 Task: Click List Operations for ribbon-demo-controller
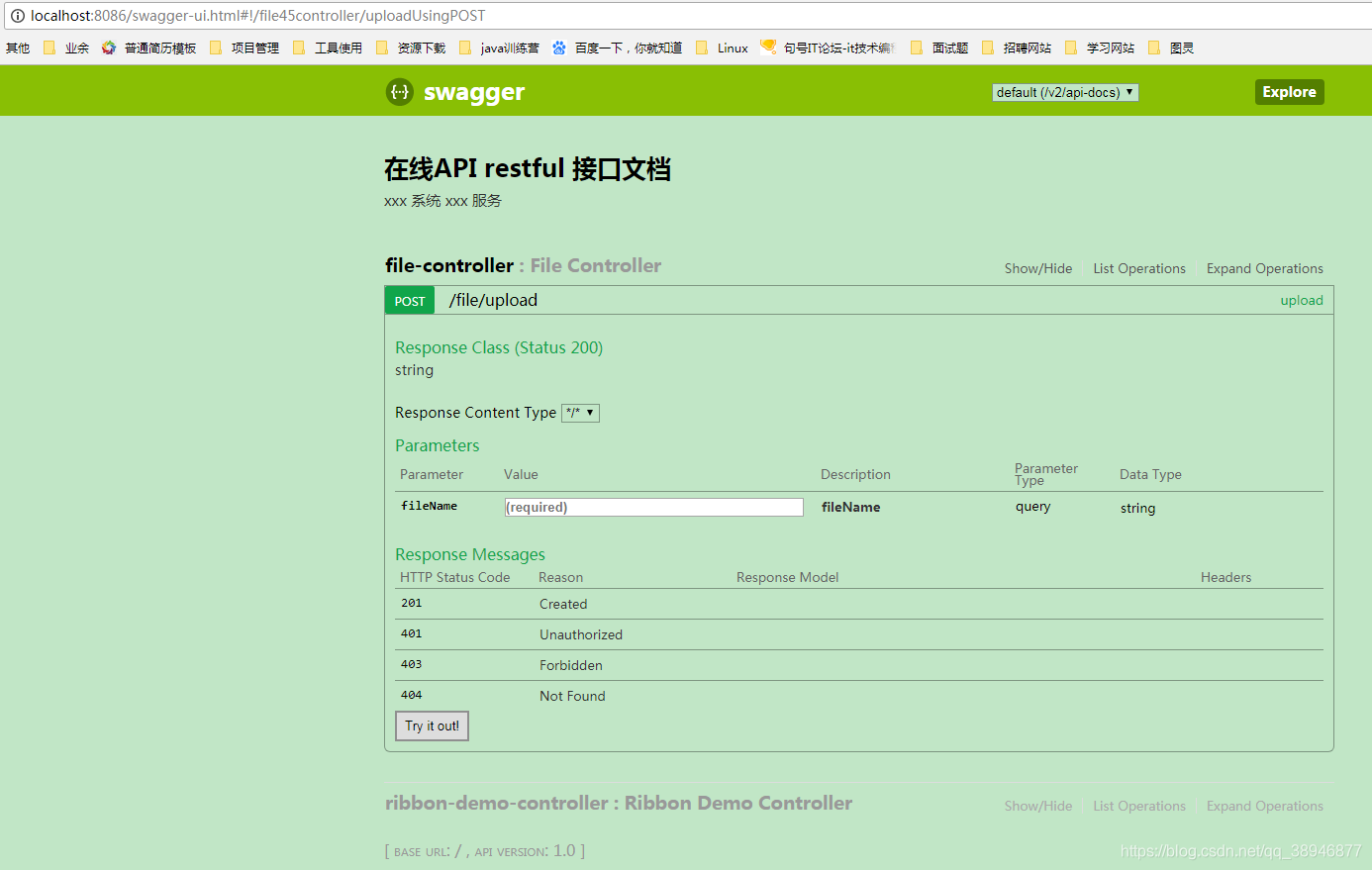tap(1139, 806)
